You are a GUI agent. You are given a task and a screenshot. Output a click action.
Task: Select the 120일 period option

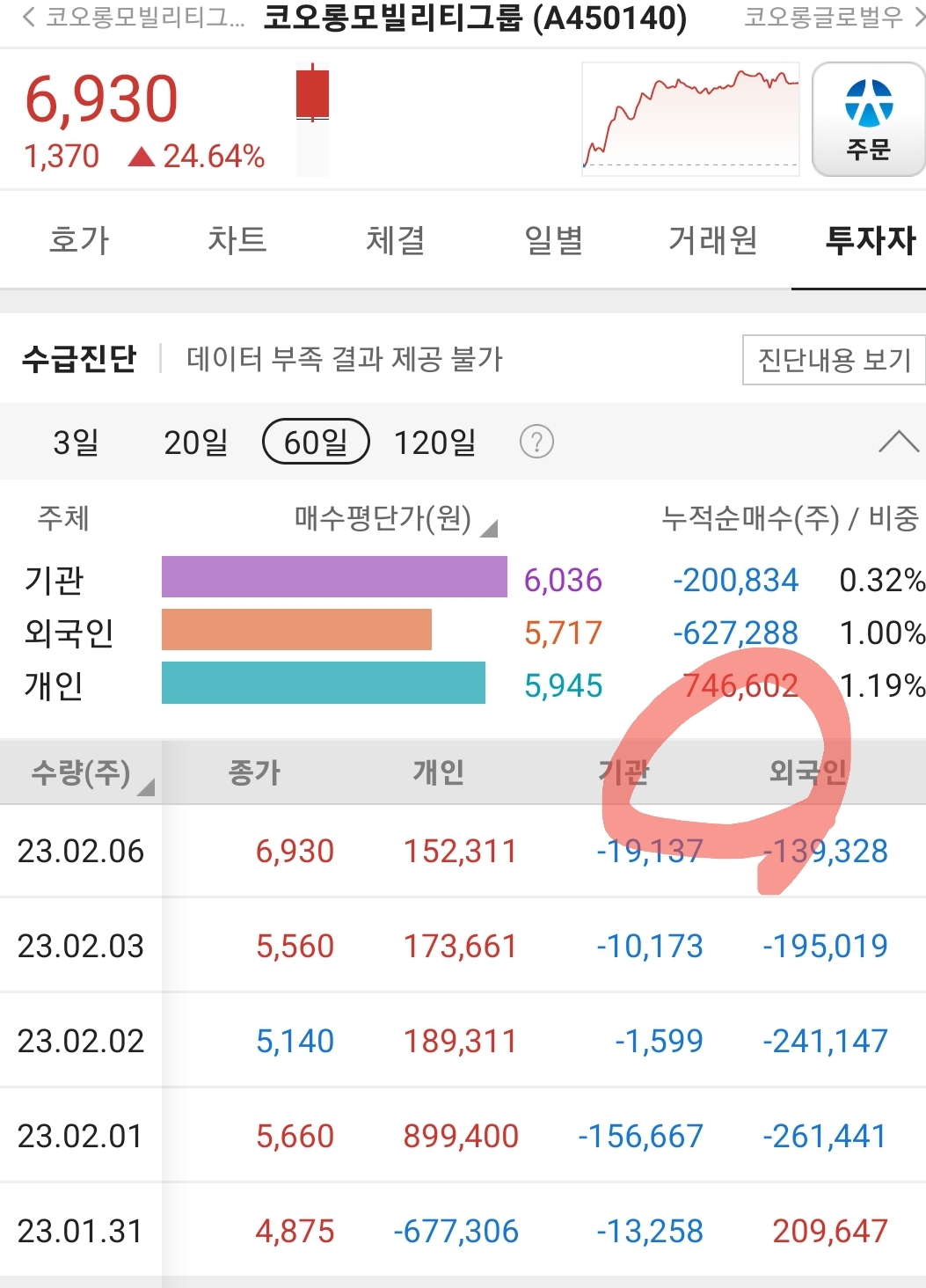434,442
